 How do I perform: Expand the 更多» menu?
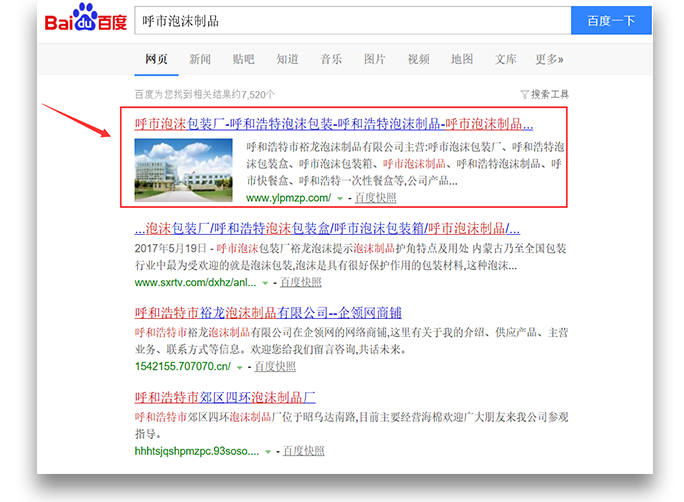click(549, 59)
